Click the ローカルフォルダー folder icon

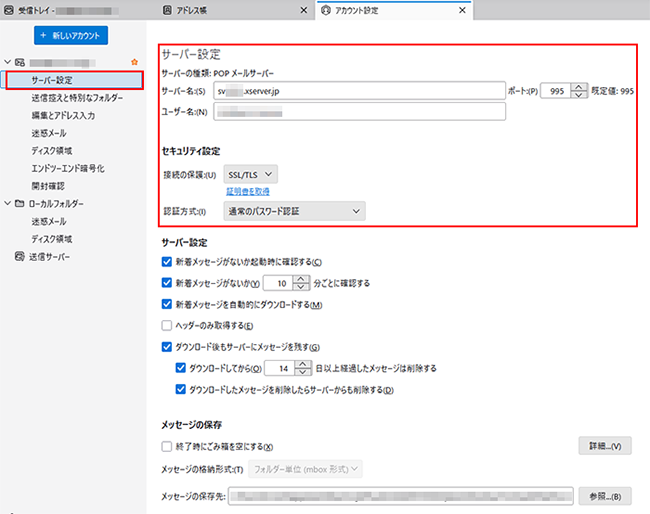tap(19, 204)
